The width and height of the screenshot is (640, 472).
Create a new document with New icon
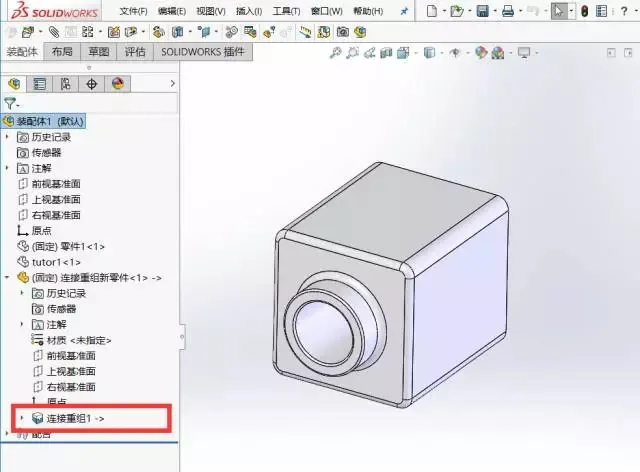click(x=431, y=11)
